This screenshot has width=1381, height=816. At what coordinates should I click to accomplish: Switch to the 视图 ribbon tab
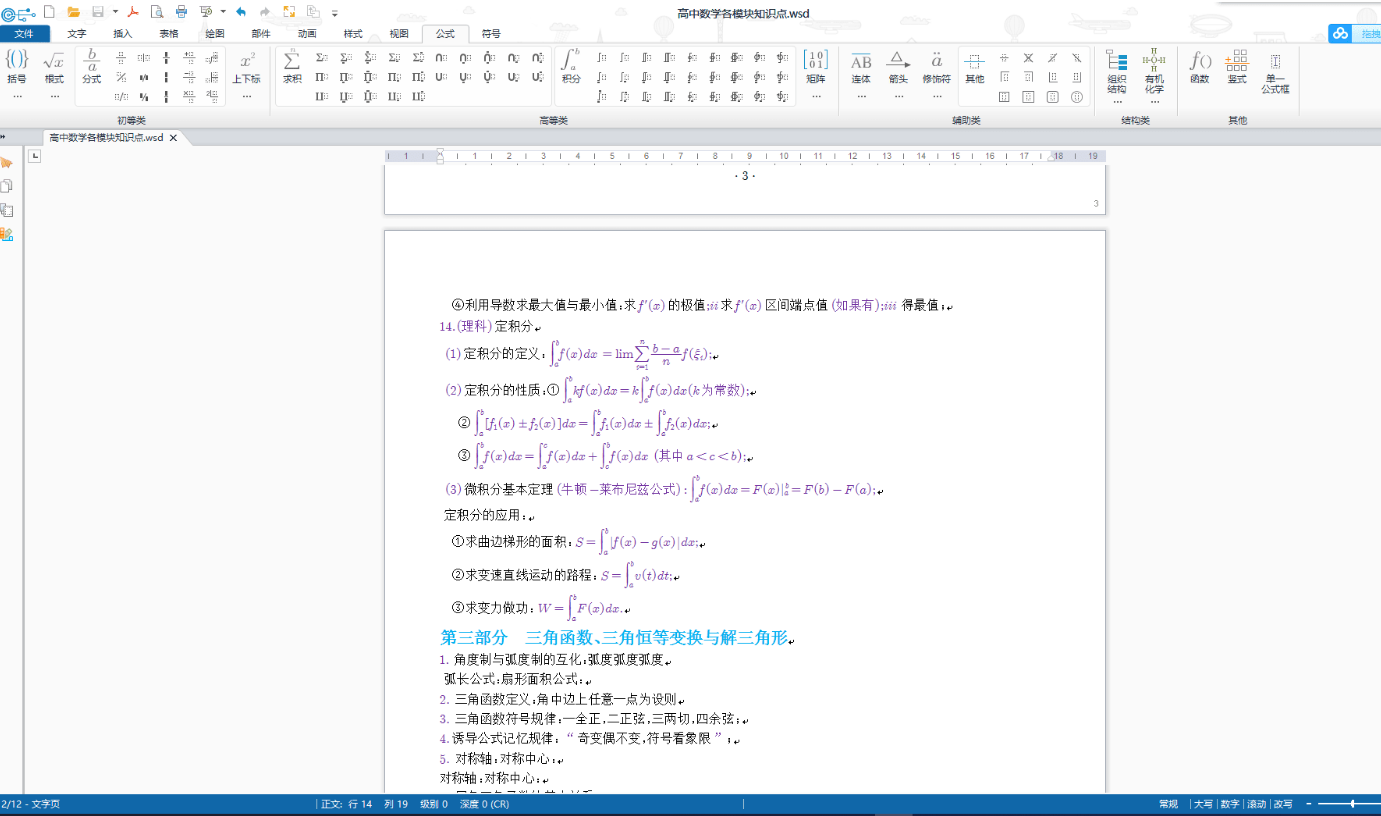(399, 34)
